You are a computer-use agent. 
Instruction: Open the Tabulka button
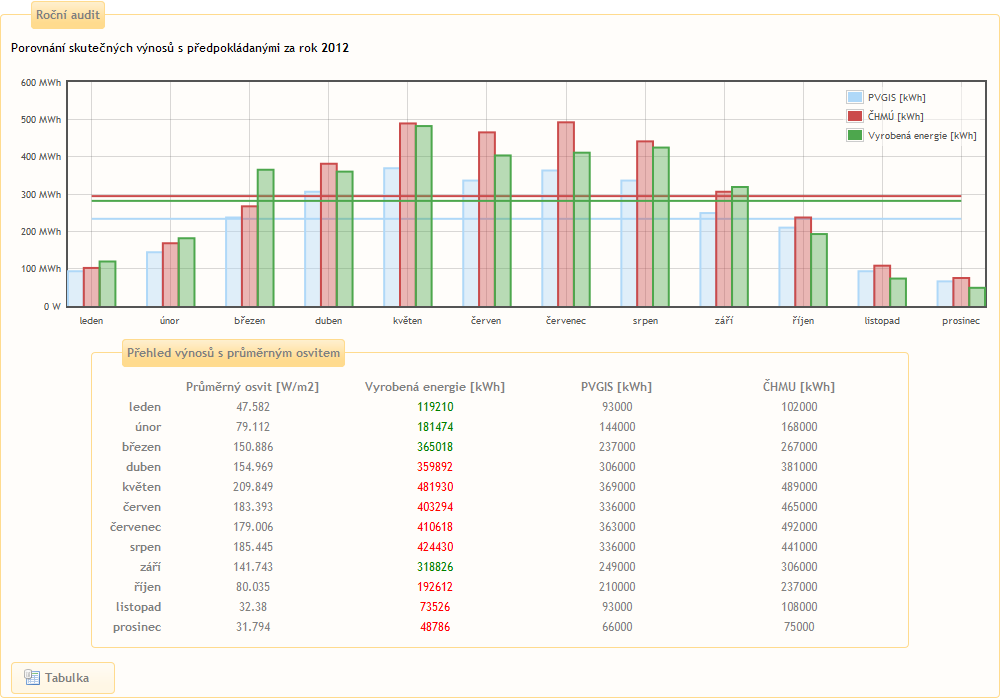tap(63, 678)
